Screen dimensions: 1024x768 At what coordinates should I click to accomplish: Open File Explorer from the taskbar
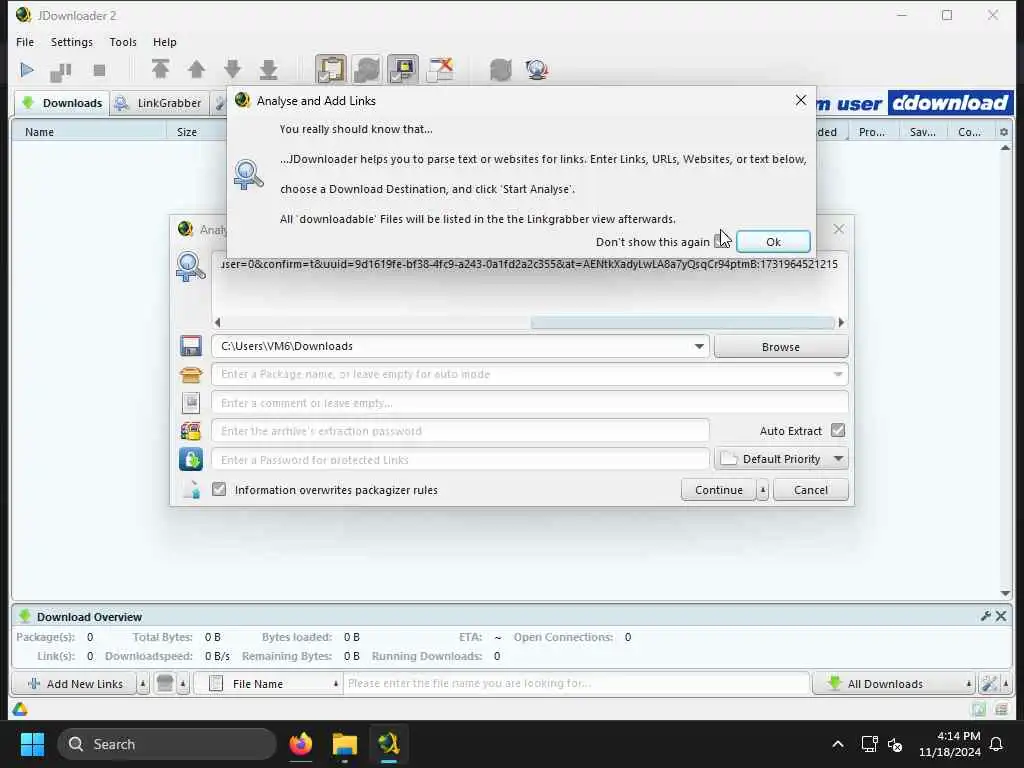(x=344, y=744)
